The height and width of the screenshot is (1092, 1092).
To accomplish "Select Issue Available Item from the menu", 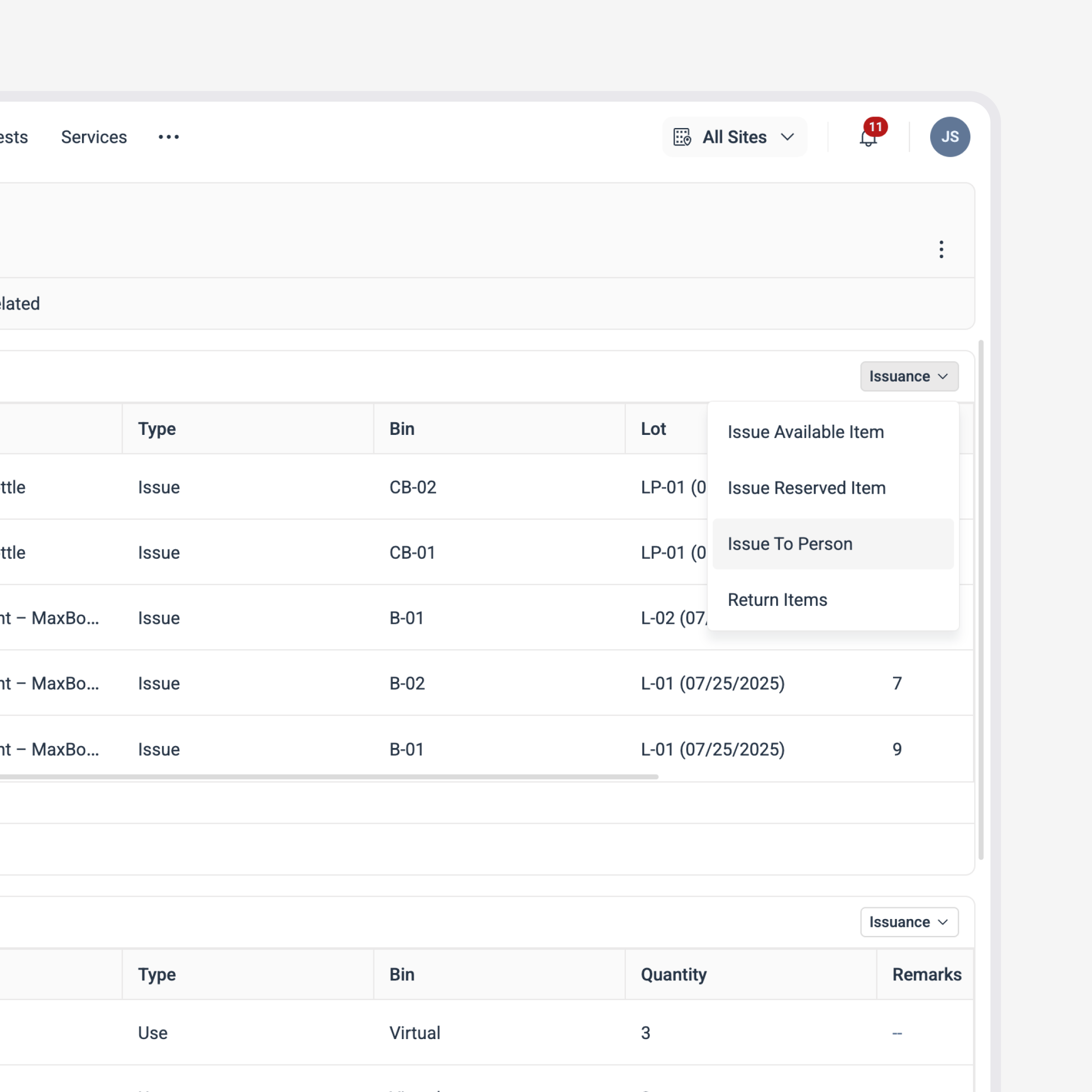I will tap(805, 432).
